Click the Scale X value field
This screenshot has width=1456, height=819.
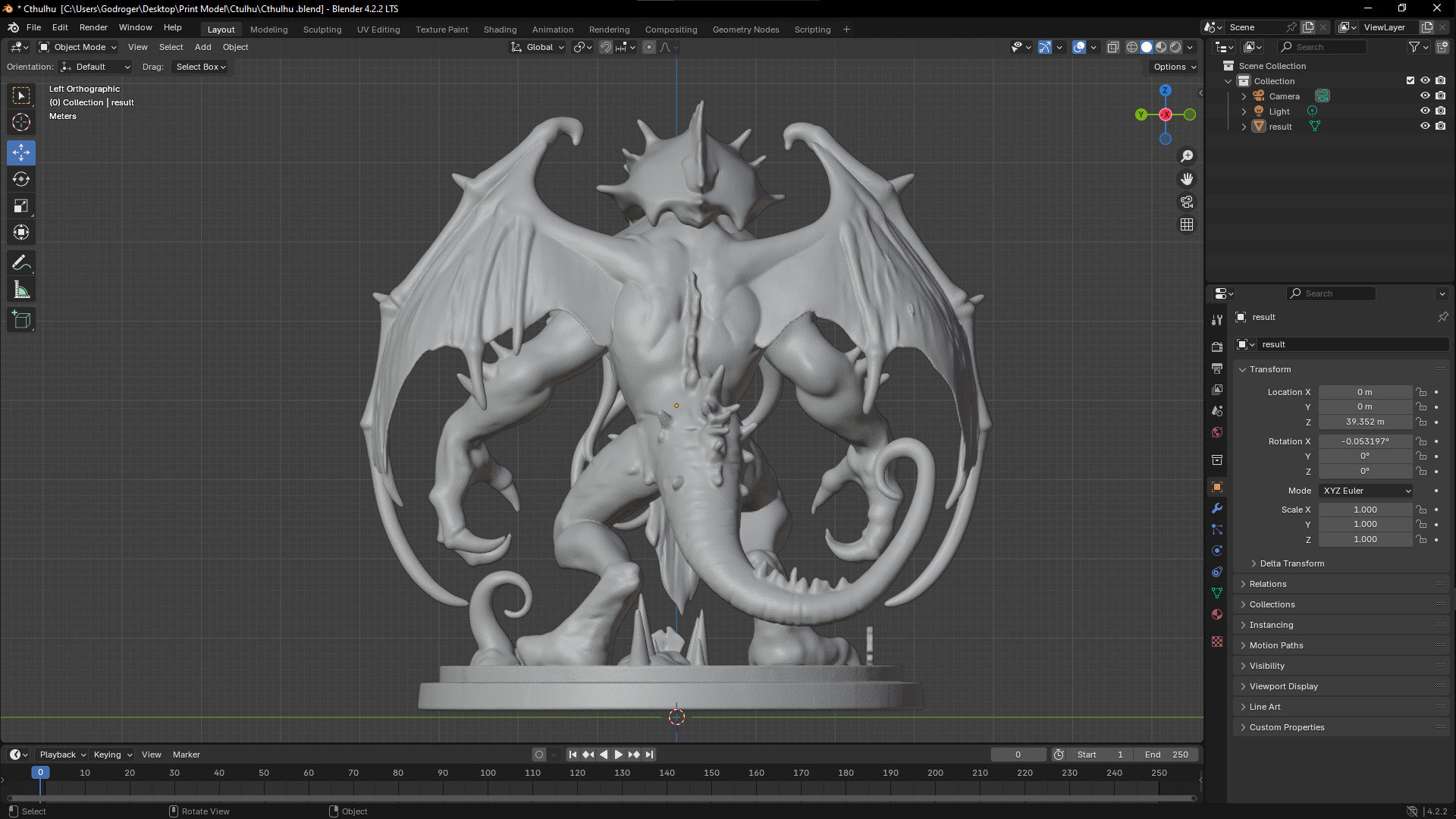pyautogui.click(x=1365, y=510)
